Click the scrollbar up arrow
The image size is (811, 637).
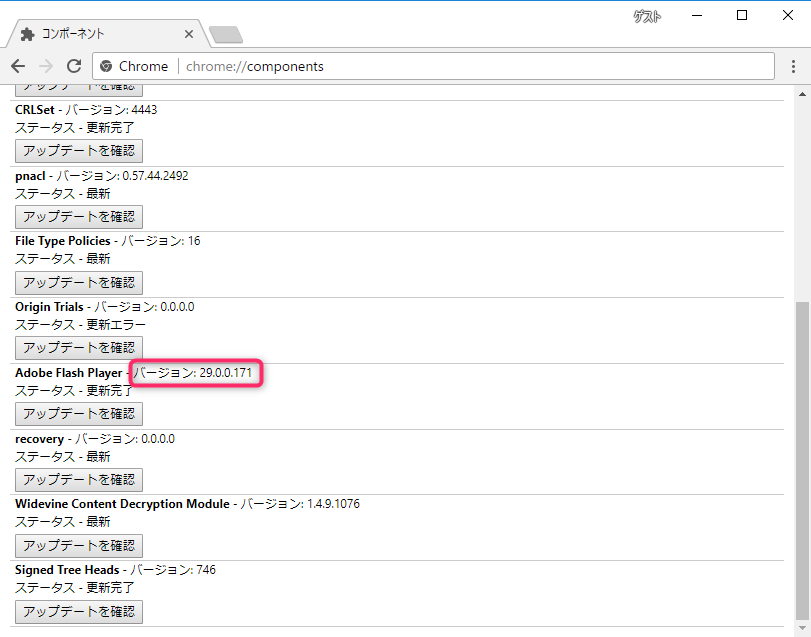click(802, 93)
